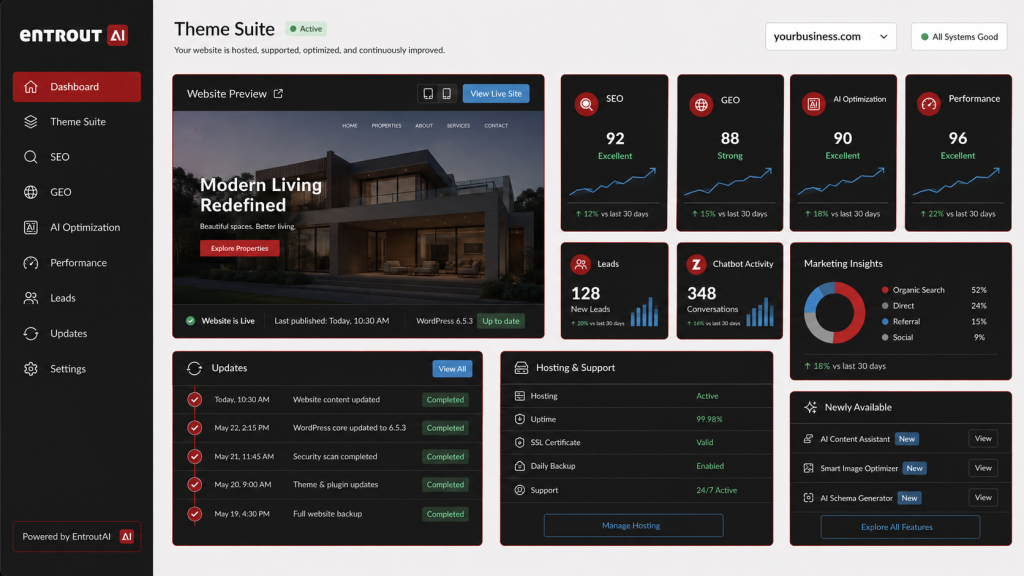View the AI Content Assistant feature
The image size is (1024, 576).
983,439
